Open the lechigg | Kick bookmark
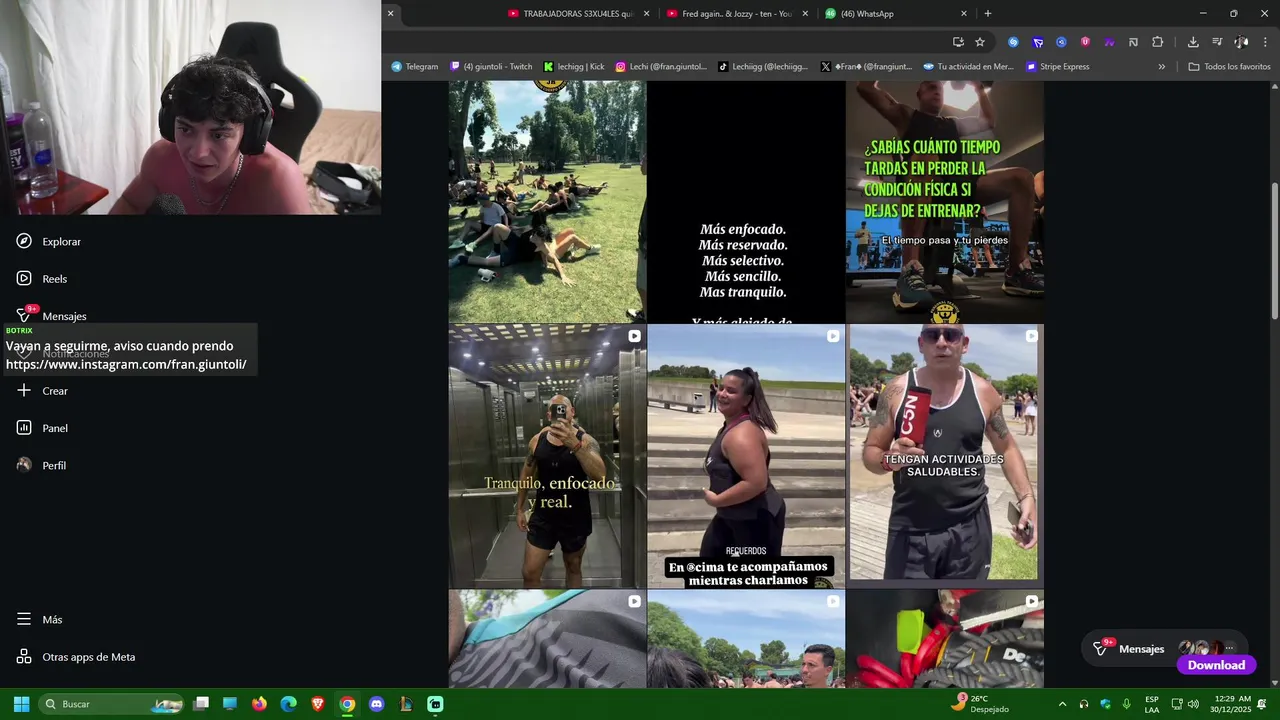1280x720 pixels. pos(574,67)
